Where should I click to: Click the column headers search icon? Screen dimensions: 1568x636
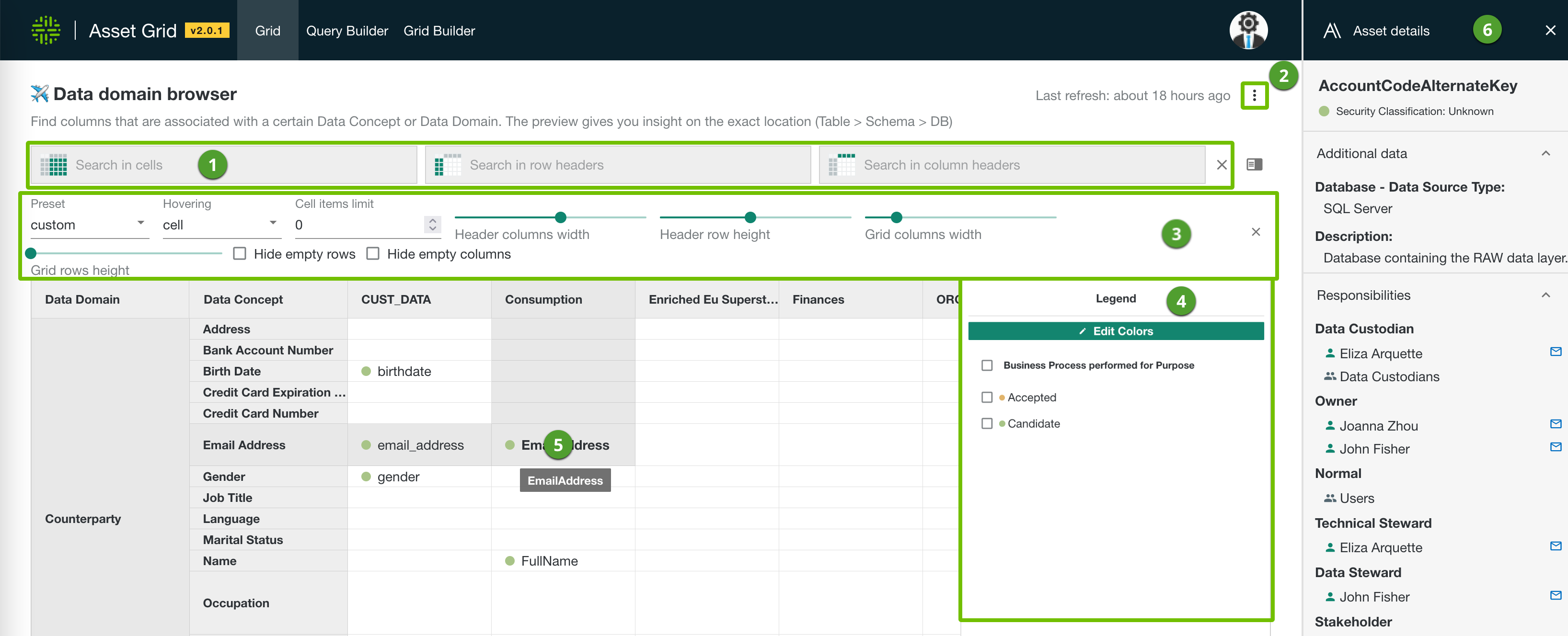pos(842,165)
